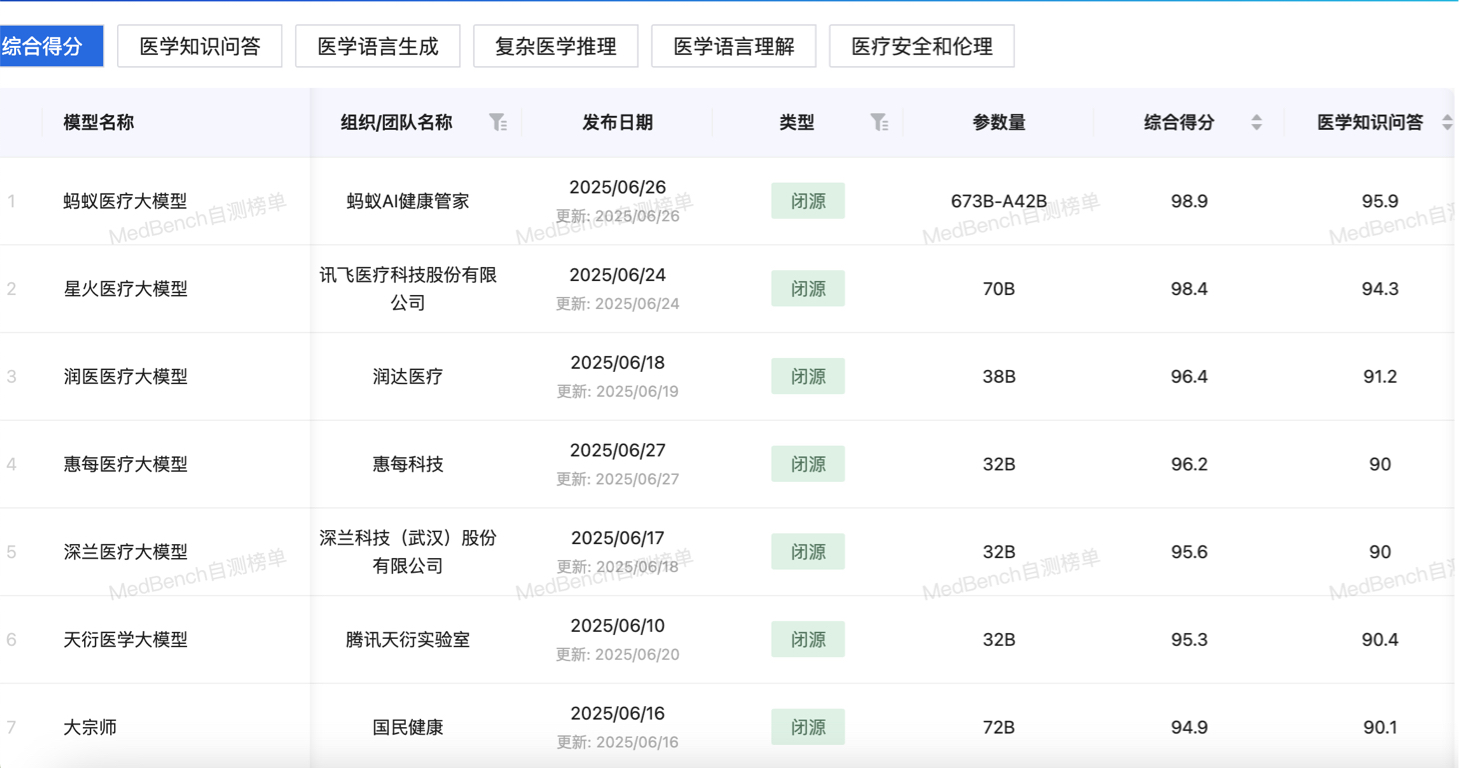
Task: Click release date 2025/06/26
Action: pos(617,187)
